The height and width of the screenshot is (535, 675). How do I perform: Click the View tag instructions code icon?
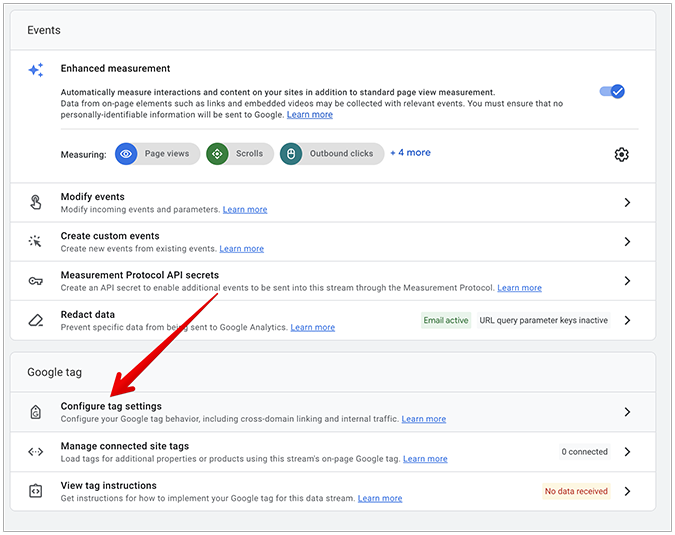tap(35, 491)
